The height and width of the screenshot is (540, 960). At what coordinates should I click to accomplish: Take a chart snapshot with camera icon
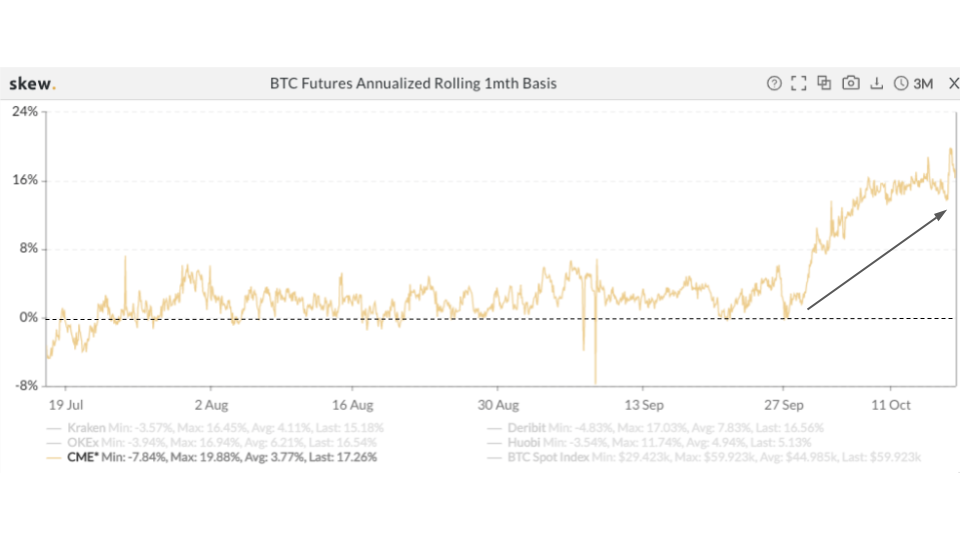point(851,84)
